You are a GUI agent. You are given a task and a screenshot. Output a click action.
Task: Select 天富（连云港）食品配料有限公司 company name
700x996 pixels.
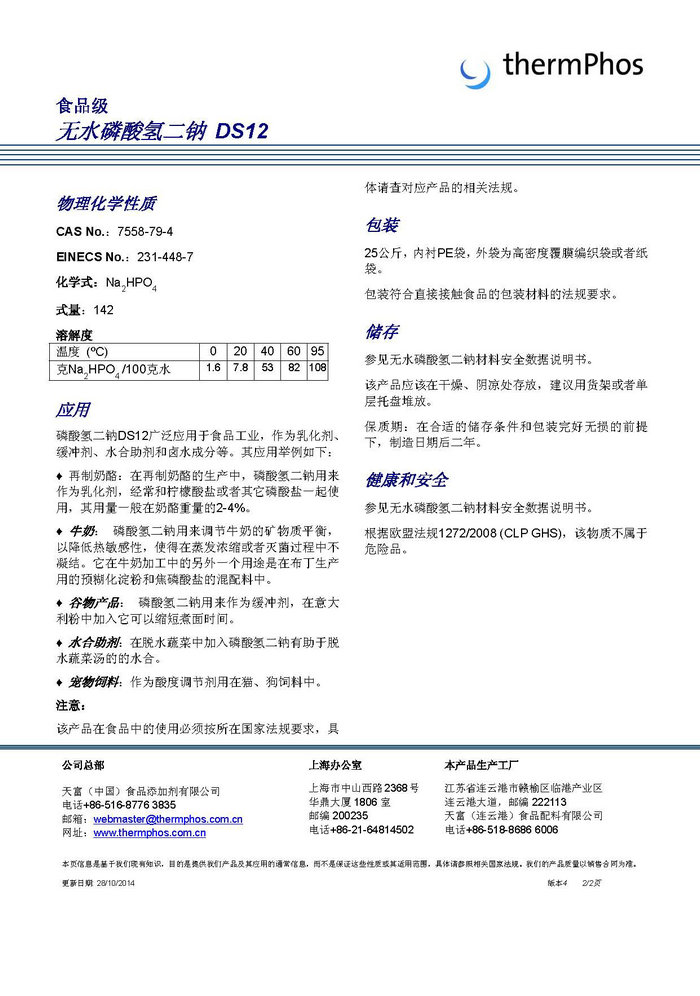[x=523, y=816]
